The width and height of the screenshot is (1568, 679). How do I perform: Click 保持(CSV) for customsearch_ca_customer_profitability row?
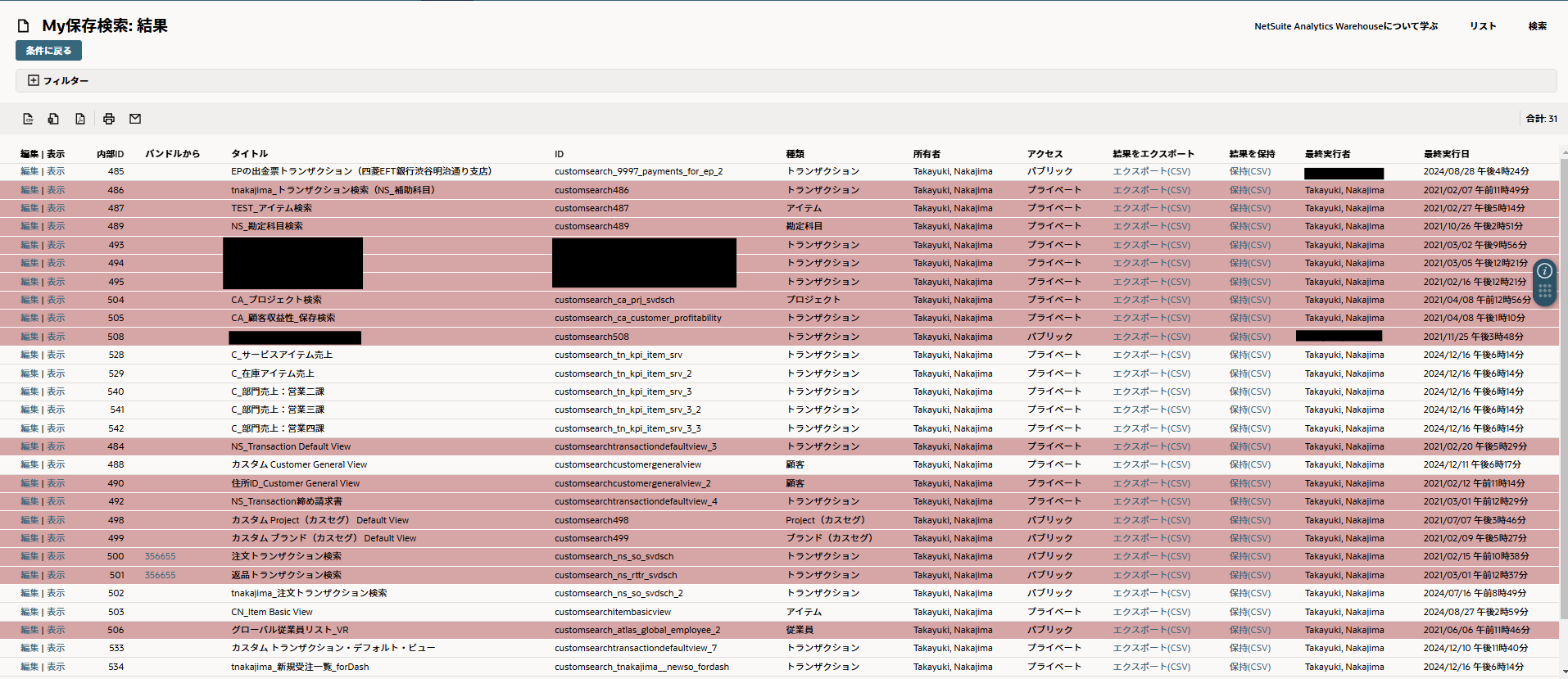[x=1249, y=318]
